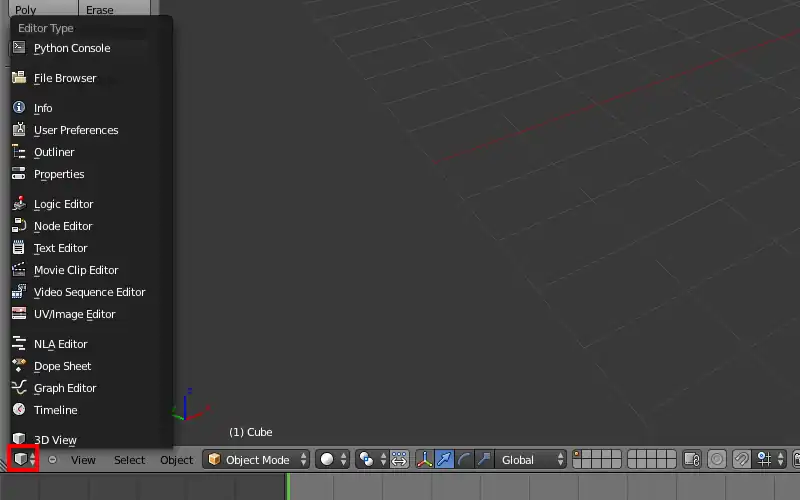This screenshot has width=800, height=500.
Task: Click the Timeline editor icon
Action: click(19, 410)
